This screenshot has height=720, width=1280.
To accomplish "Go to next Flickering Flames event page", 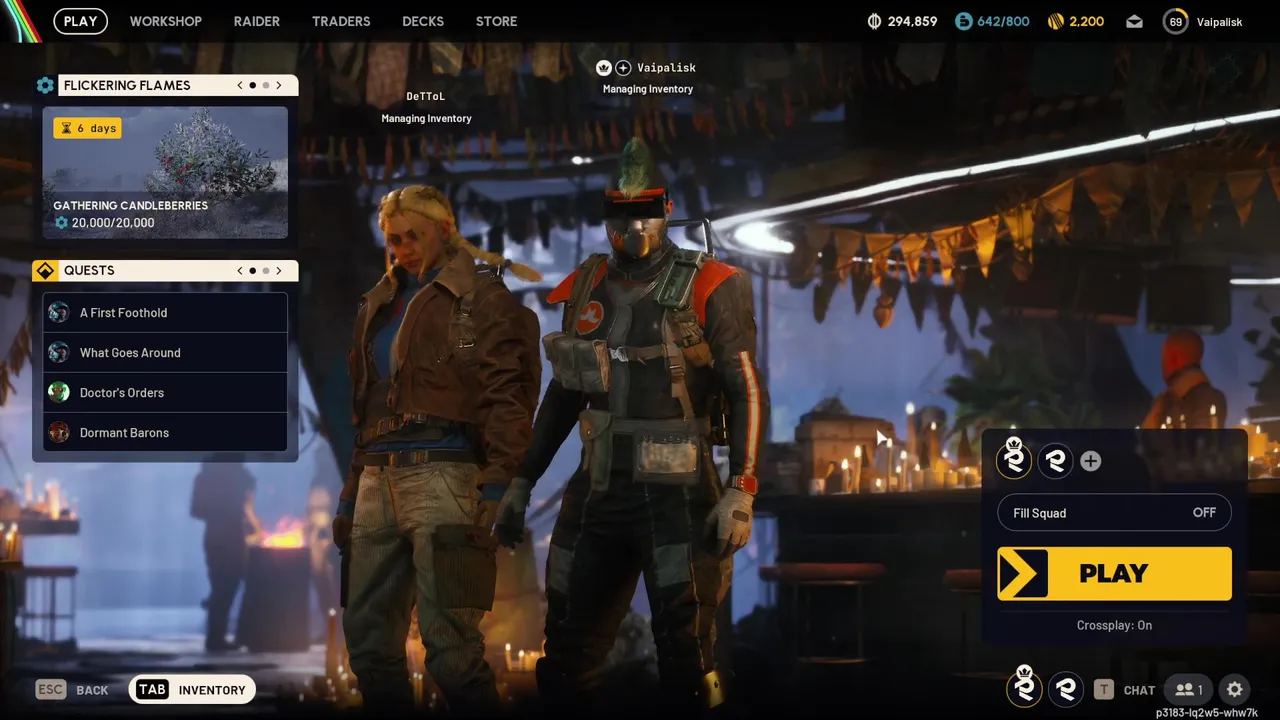I will [279, 85].
